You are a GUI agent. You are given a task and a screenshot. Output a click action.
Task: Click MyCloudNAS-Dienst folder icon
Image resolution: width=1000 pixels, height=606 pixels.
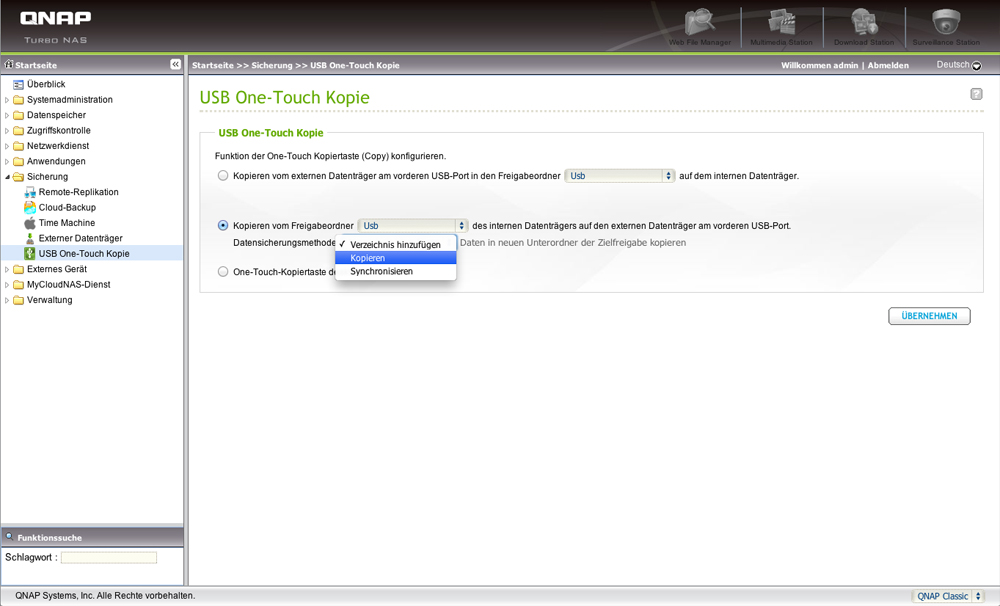18,285
